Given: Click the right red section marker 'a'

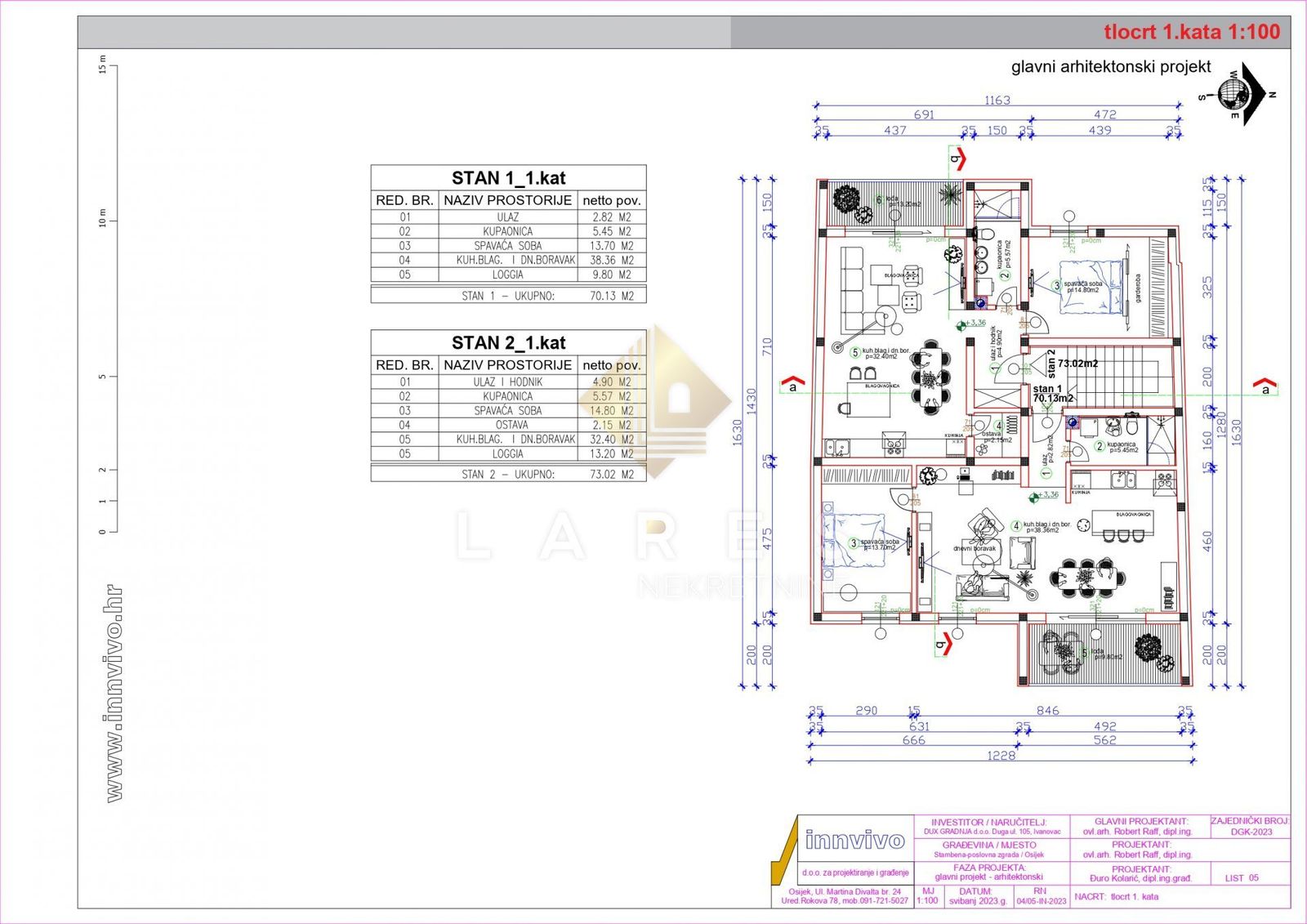Looking at the screenshot, I should [1265, 385].
